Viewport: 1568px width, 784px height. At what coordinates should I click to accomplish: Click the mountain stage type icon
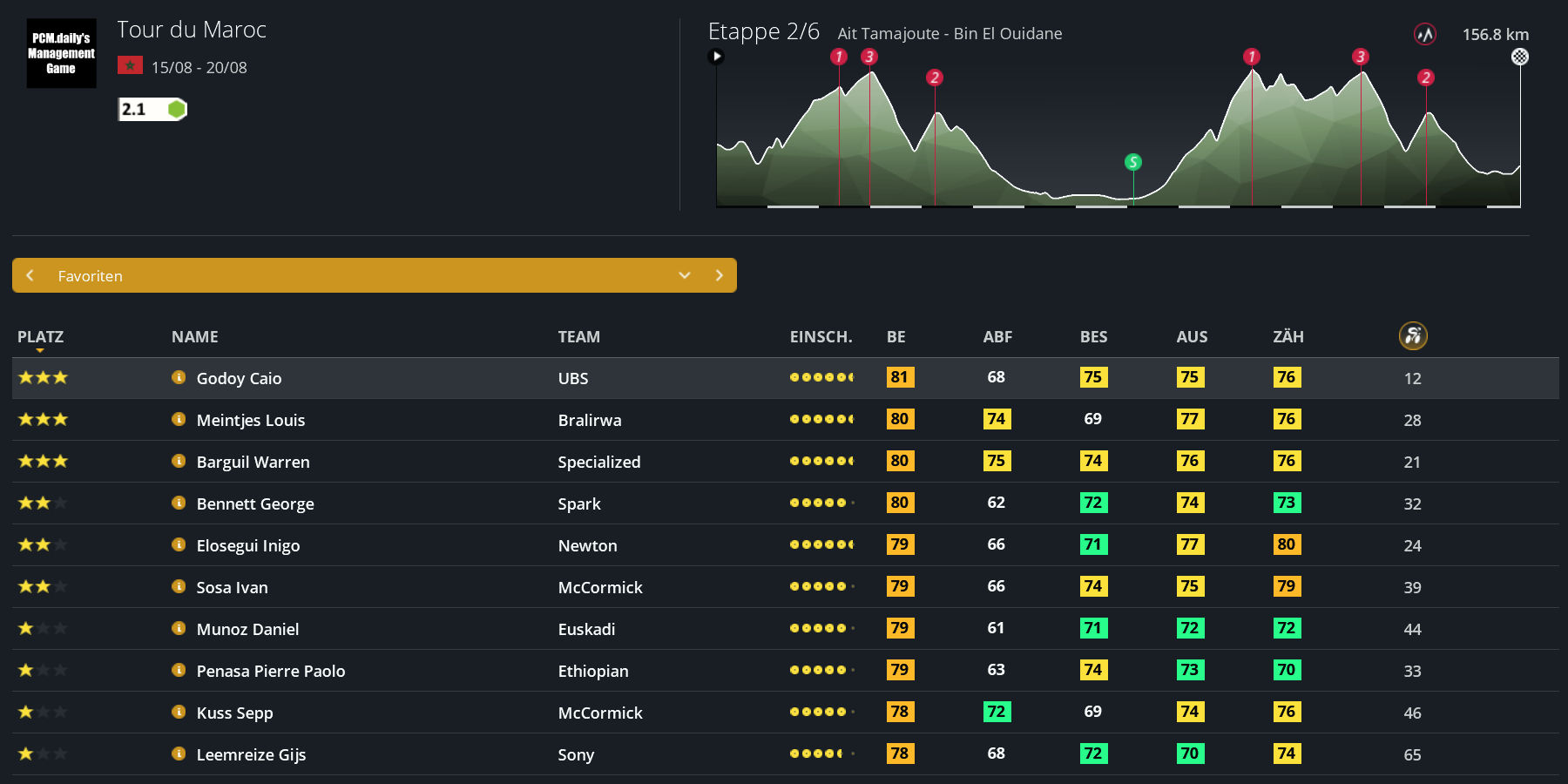(x=1424, y=34)
